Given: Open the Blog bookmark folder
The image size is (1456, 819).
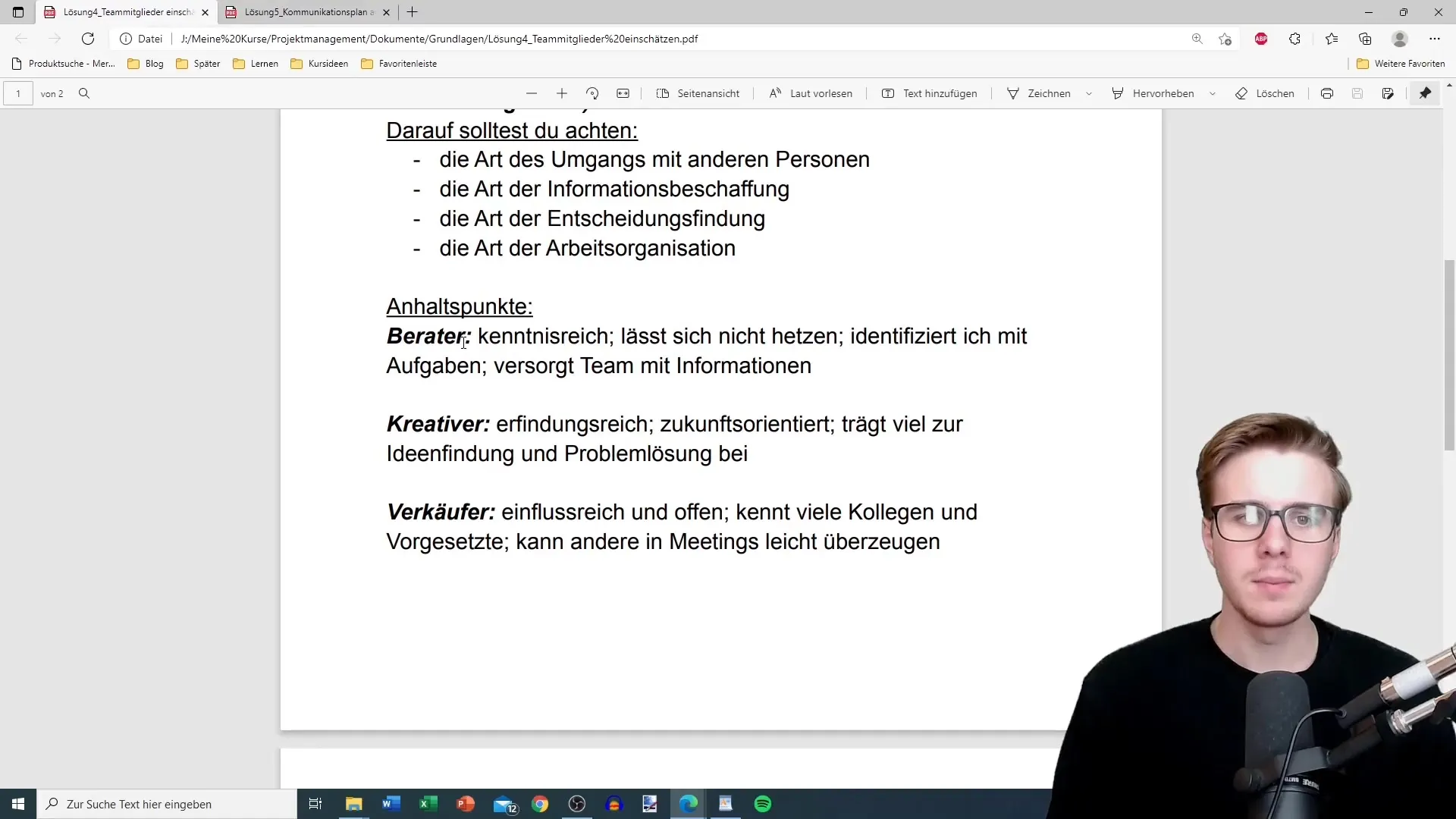Looking at the screenshot, I should [146, 64].
